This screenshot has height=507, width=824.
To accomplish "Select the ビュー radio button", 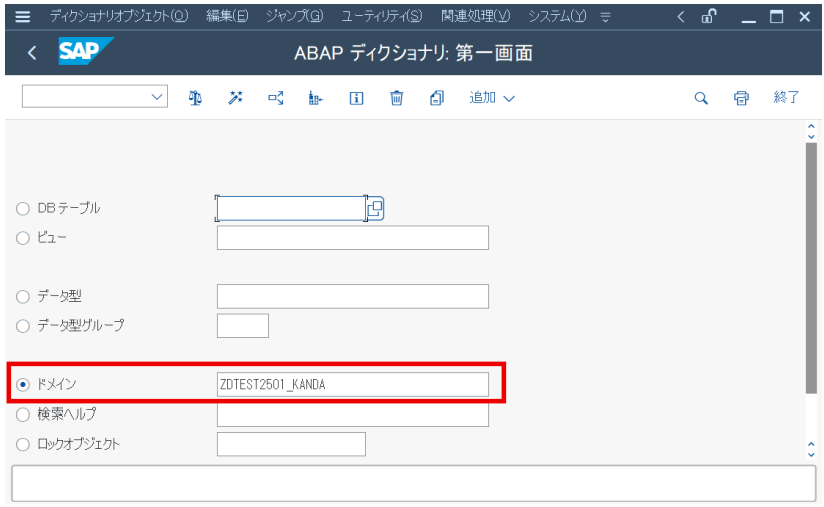I will (x=23, y=238).
